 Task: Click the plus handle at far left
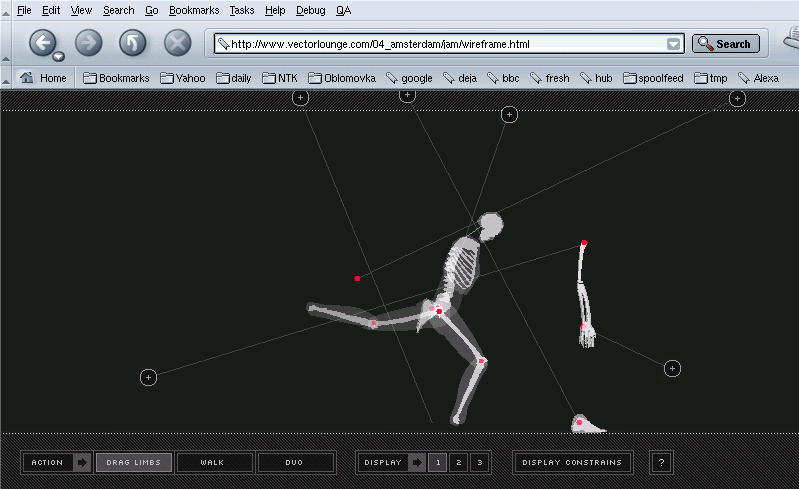coord(148,377)
